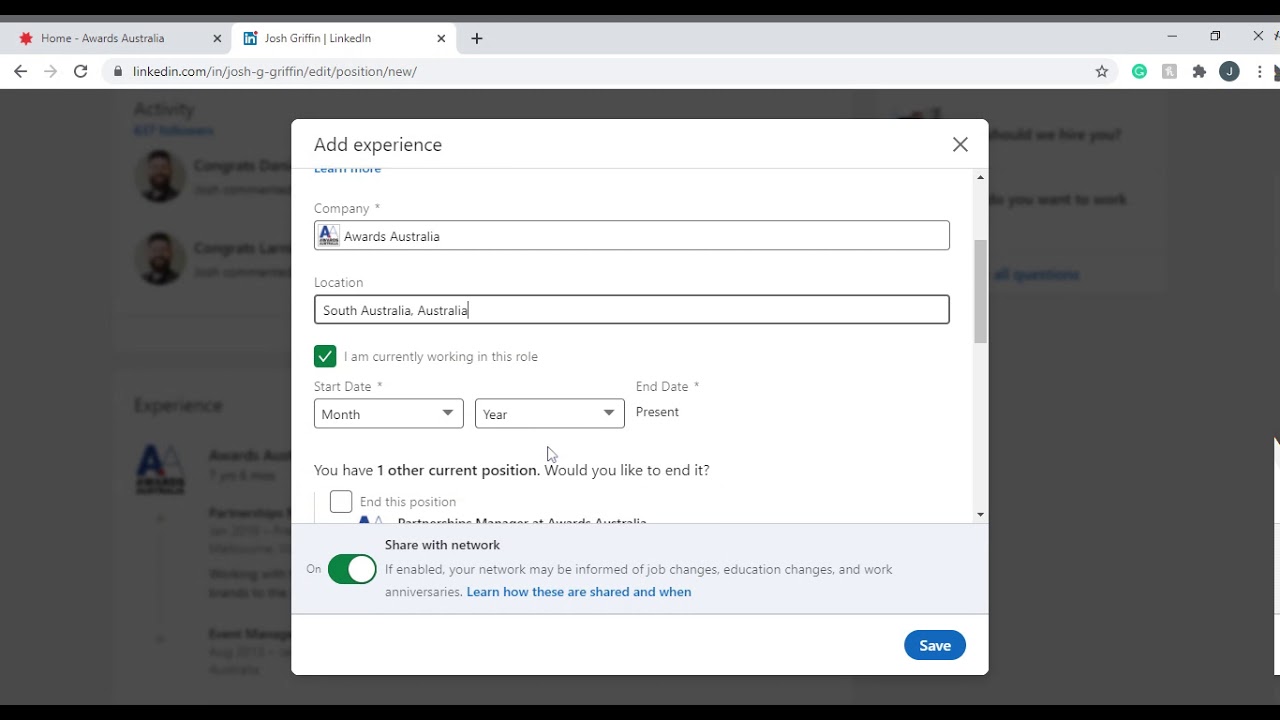Click the gray extension icon beside Grammarly
The width and height of the screenshot is (1280, 720).
tap(1169, 71)
